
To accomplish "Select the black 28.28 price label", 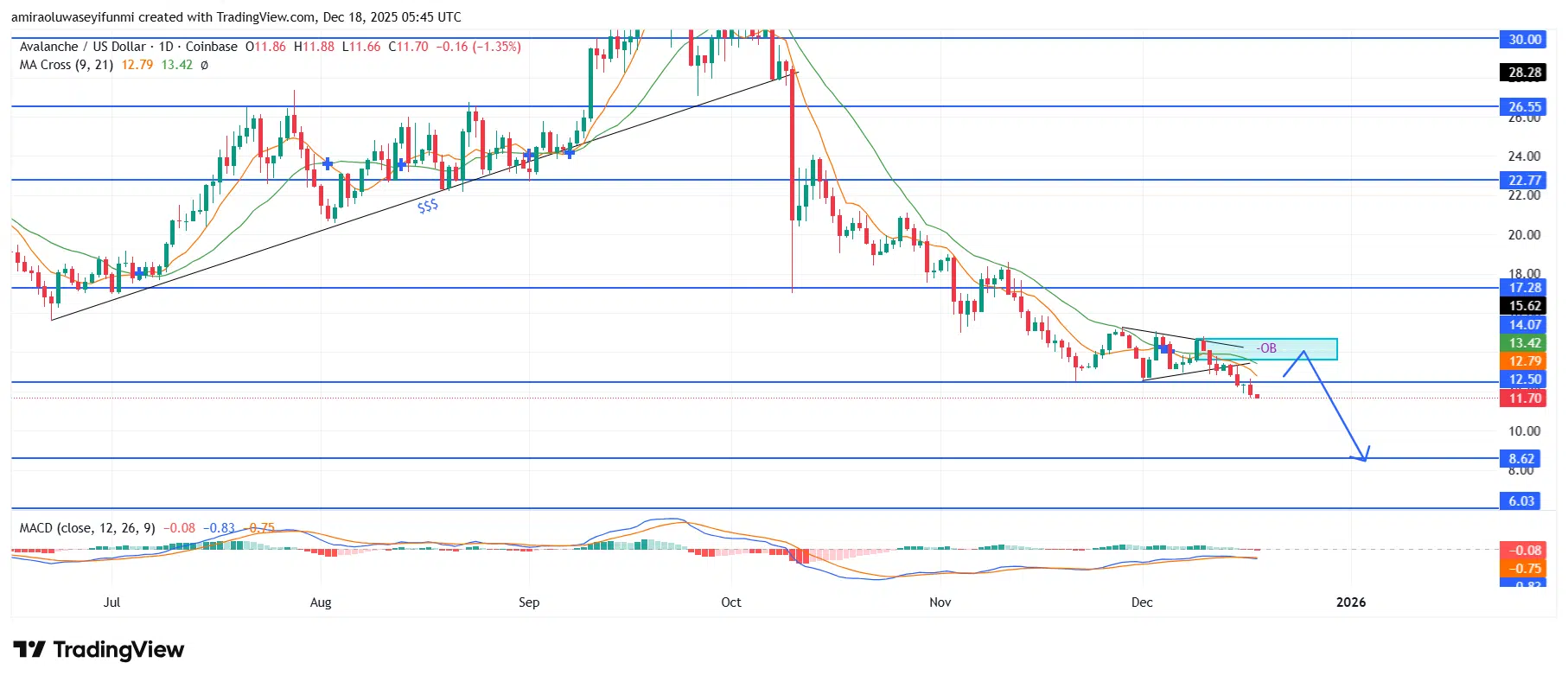I will point(1524,73).
